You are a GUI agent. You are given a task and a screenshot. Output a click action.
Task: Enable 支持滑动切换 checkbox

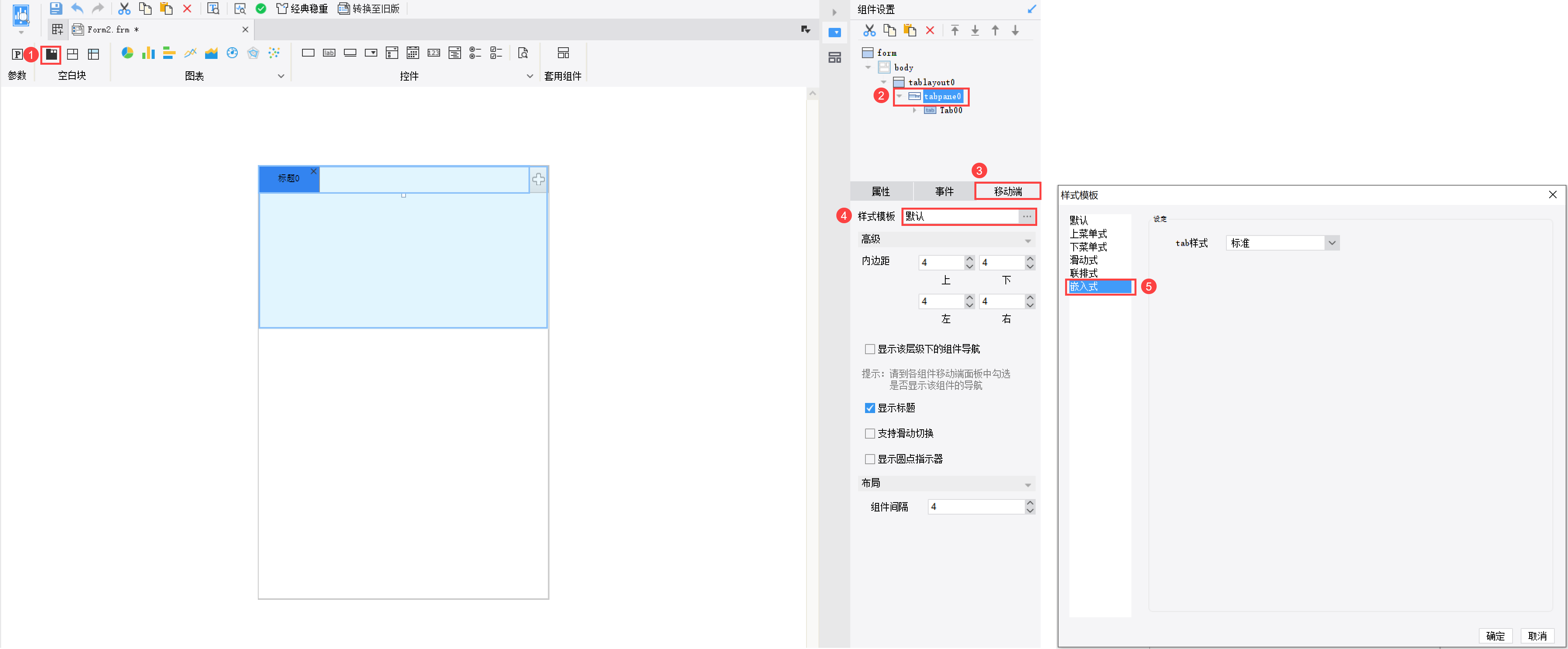(x=870, y=434)
